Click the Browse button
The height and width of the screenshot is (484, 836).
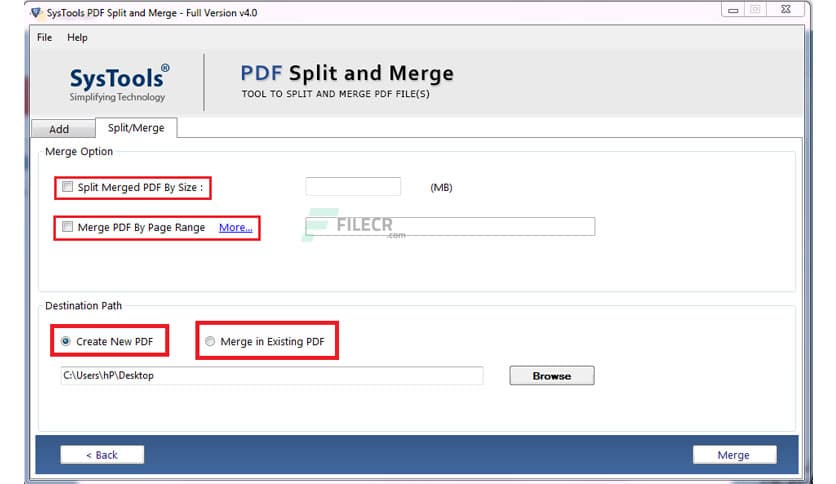[x=552, y=375]
